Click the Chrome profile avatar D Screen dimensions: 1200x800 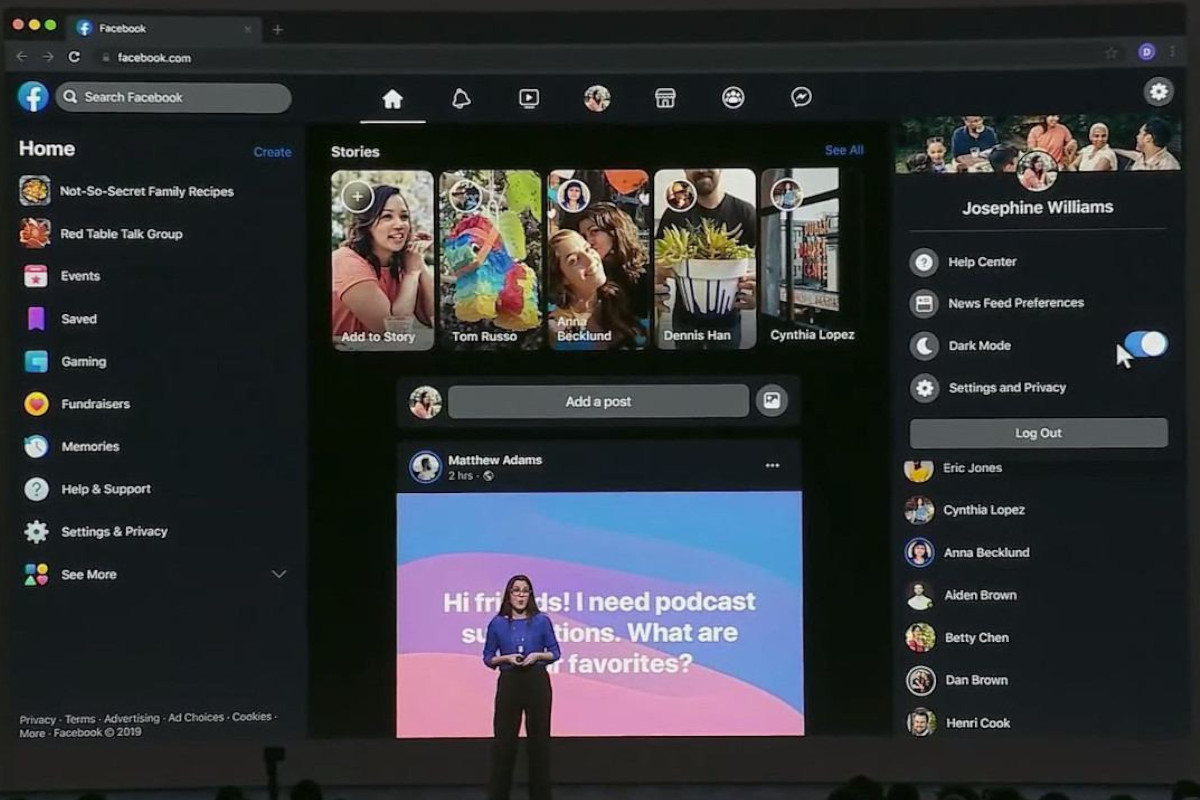coord(1147,52)
